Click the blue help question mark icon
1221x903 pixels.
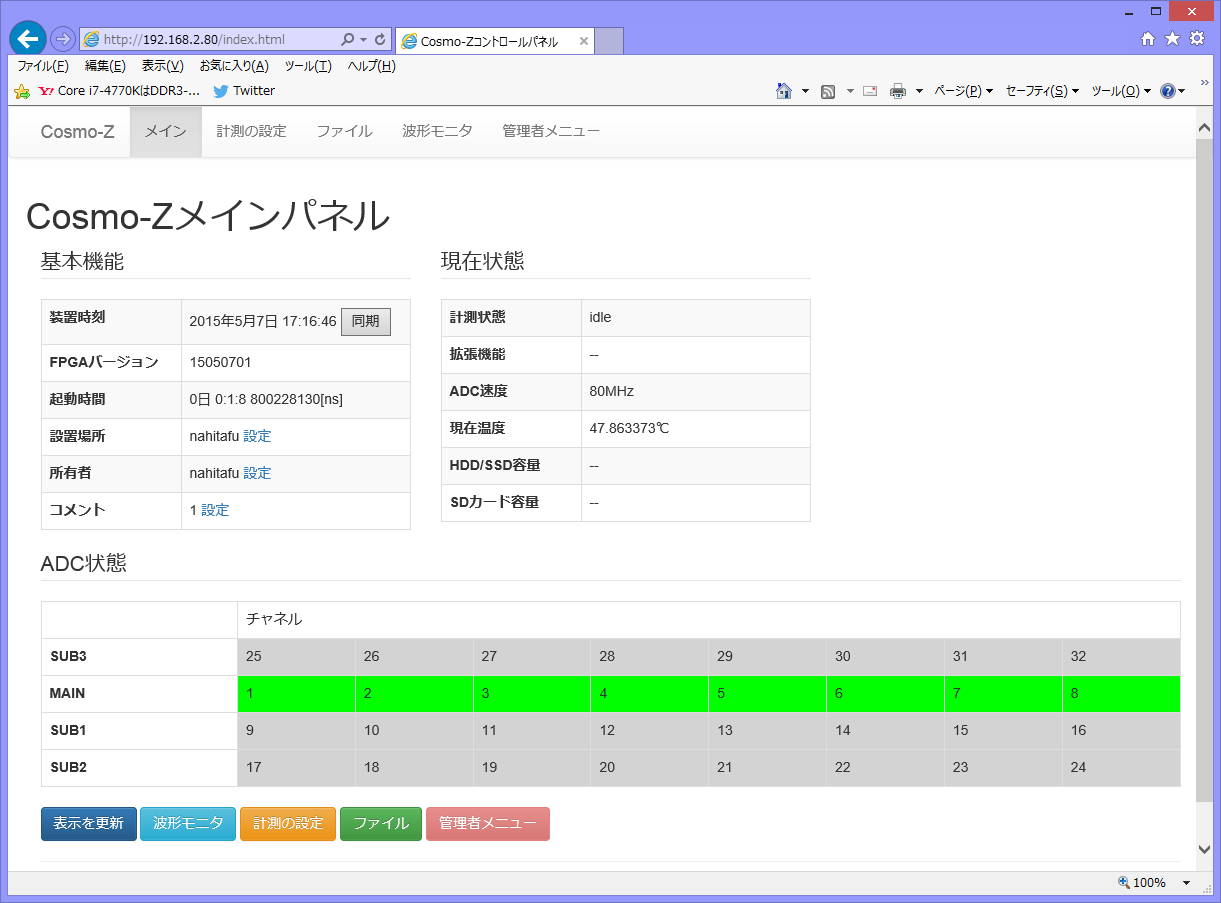1167,91
